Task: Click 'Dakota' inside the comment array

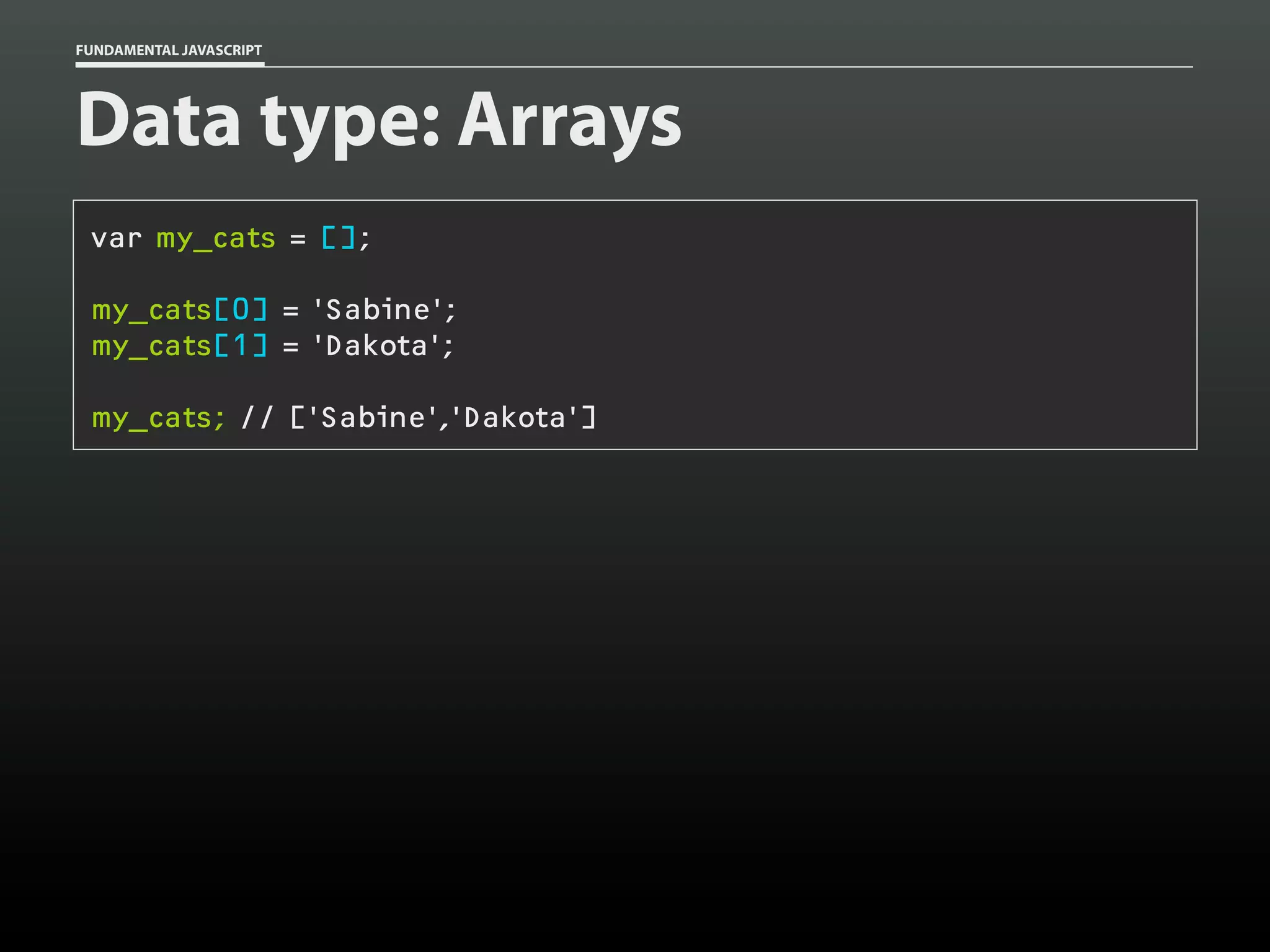Action: pos(515,418)
